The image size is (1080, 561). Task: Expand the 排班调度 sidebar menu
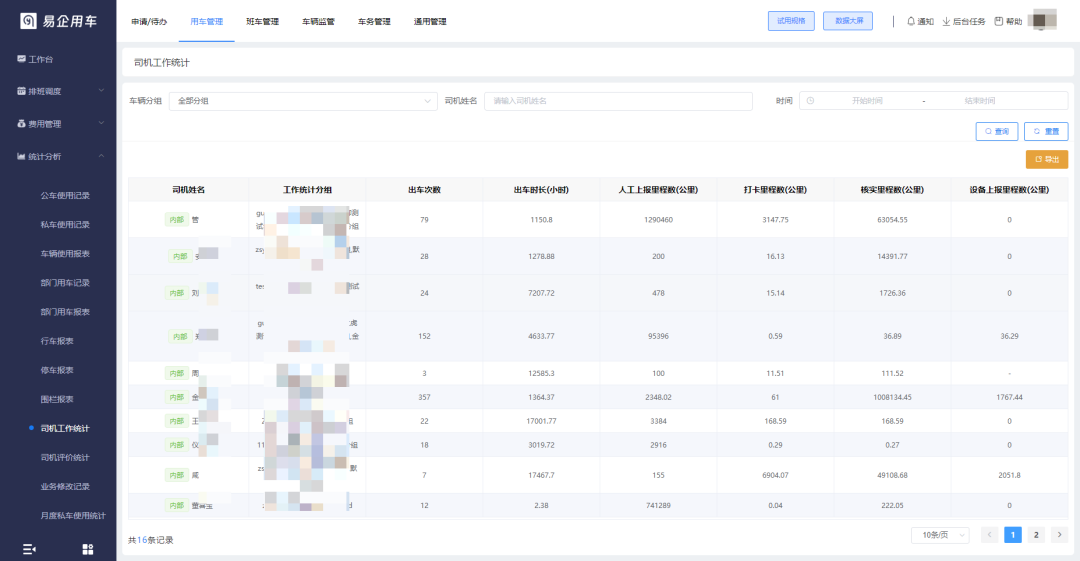click(x=58, y=91)
